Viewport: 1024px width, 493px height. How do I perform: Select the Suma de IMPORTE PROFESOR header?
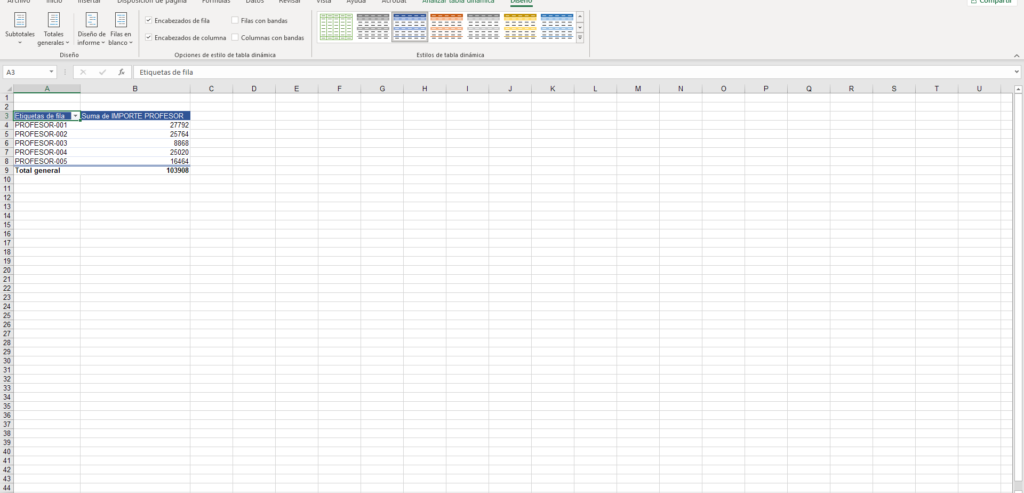click(x=135, y=116)
